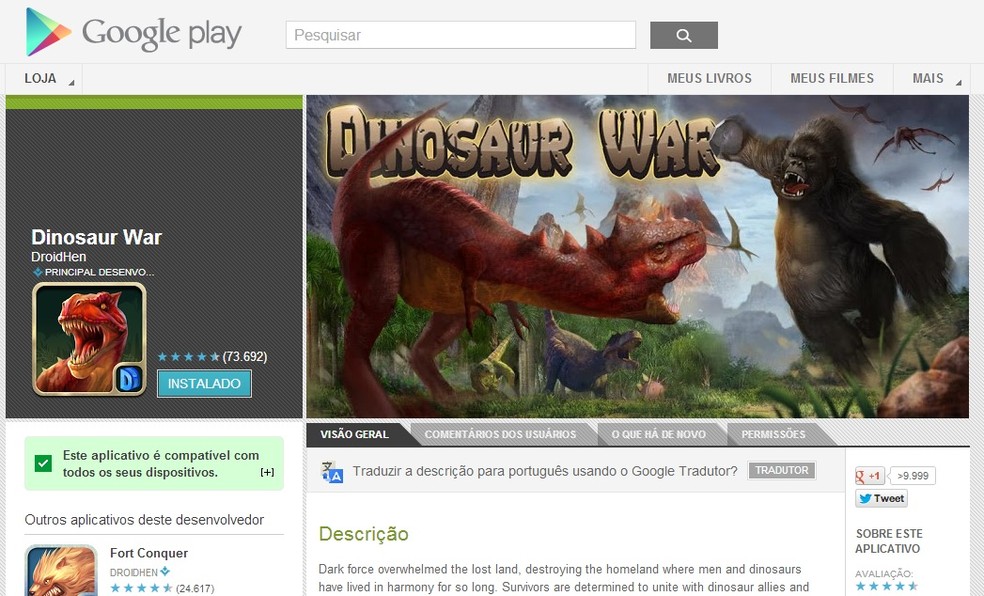
Task: Go to MEUS LIVROS
Action: 709,78
